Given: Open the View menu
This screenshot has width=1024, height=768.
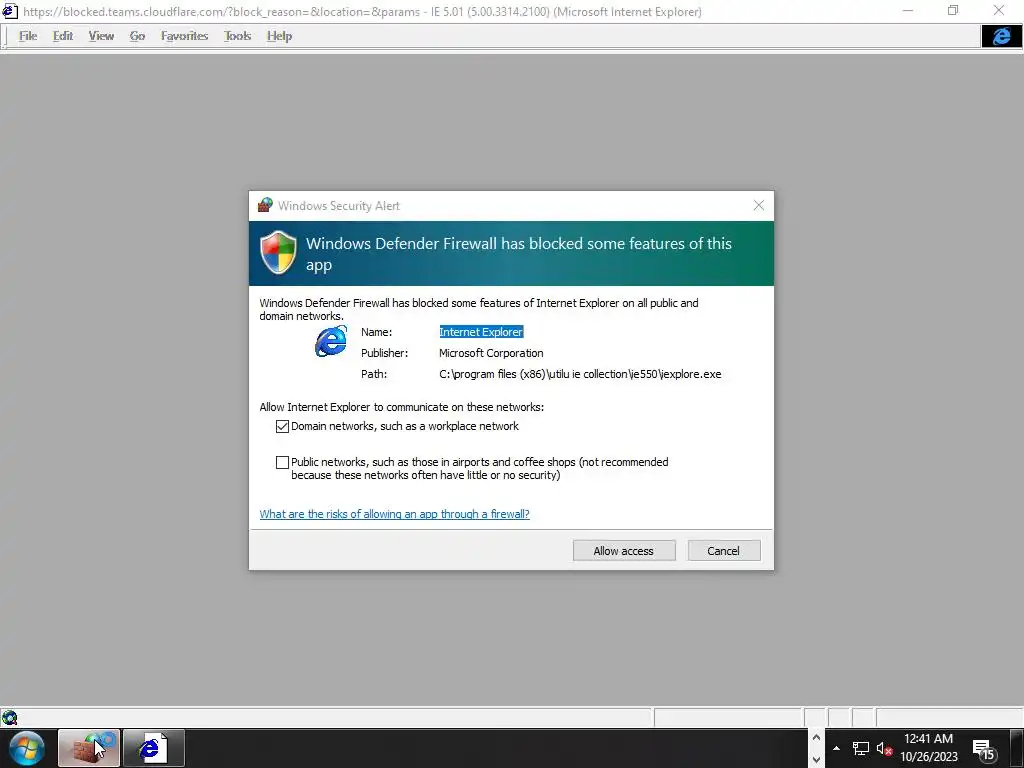Looking at the screenshot, I should click(101, 36).
